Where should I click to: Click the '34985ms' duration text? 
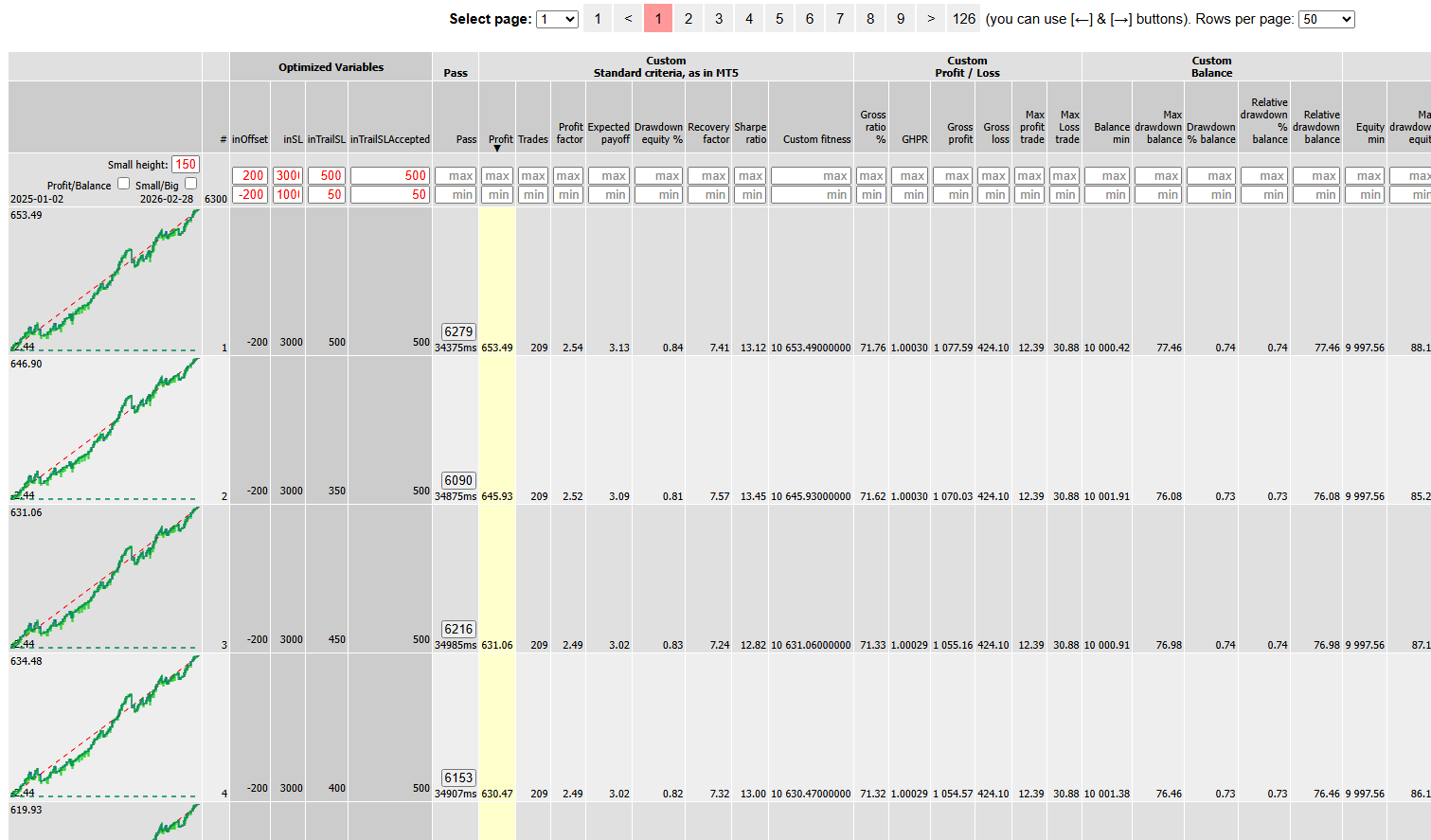pyautogui.click(x=456, y=645)
